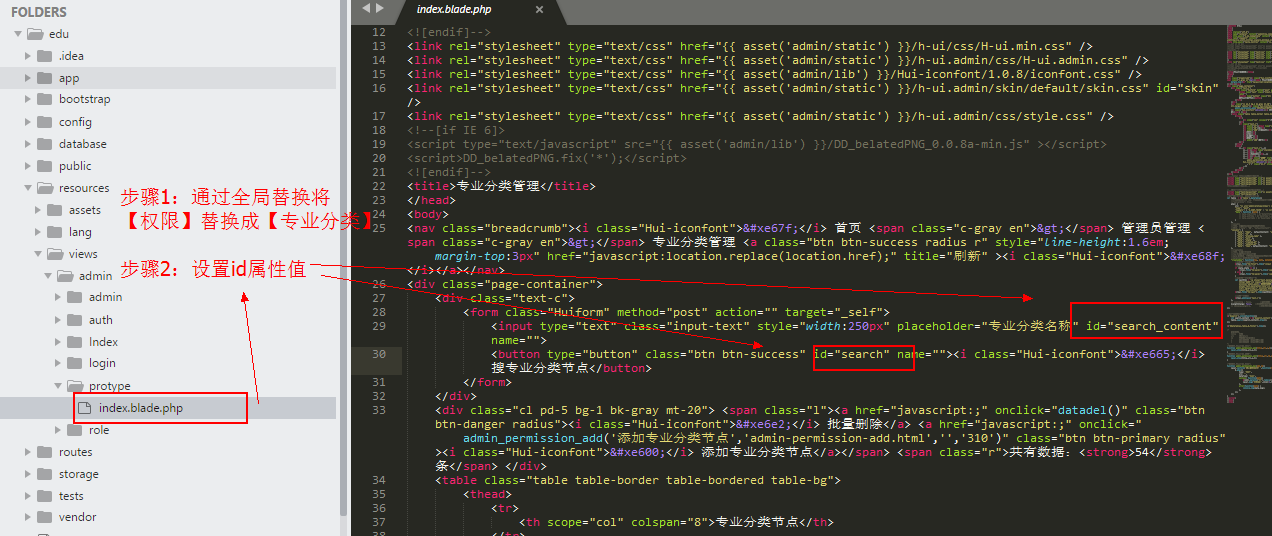Viewport: 1272px width, 536px height.
Task: Select the login folder under admin
Action: tap(102, 363)
